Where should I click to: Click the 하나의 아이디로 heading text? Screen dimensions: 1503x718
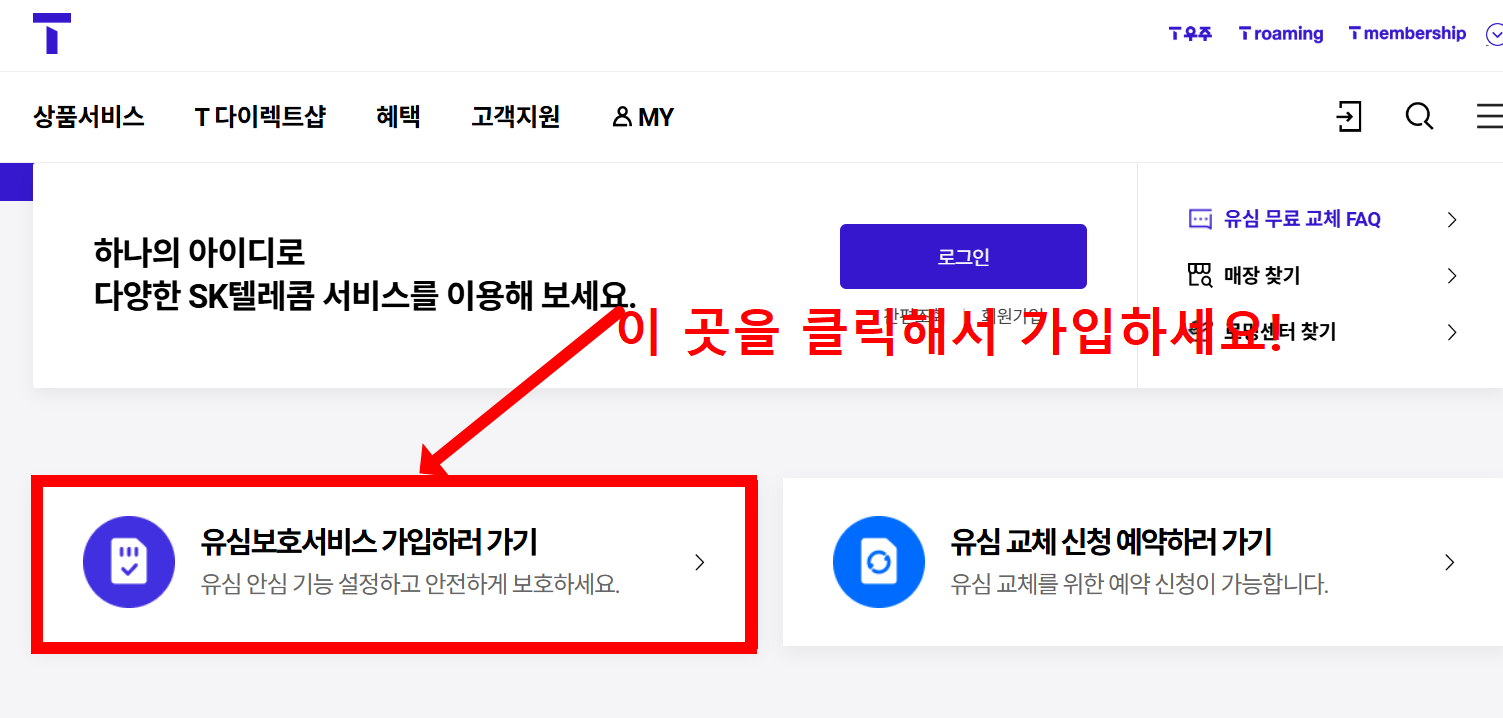199,252
